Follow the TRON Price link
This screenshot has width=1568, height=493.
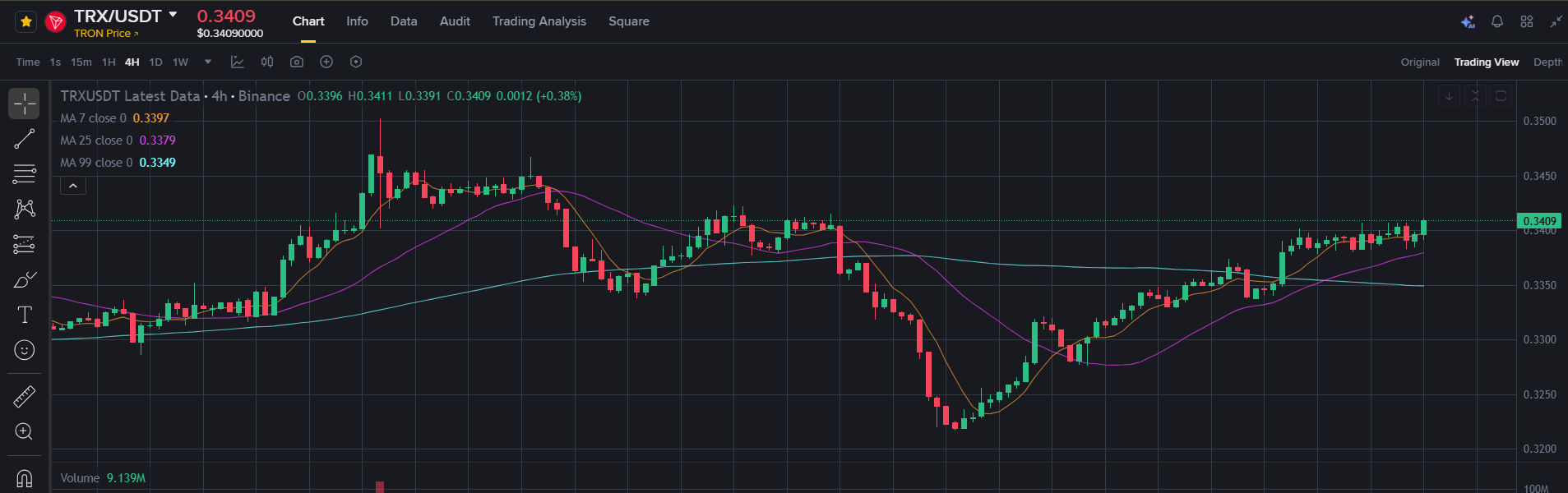[x=106, y=34]
